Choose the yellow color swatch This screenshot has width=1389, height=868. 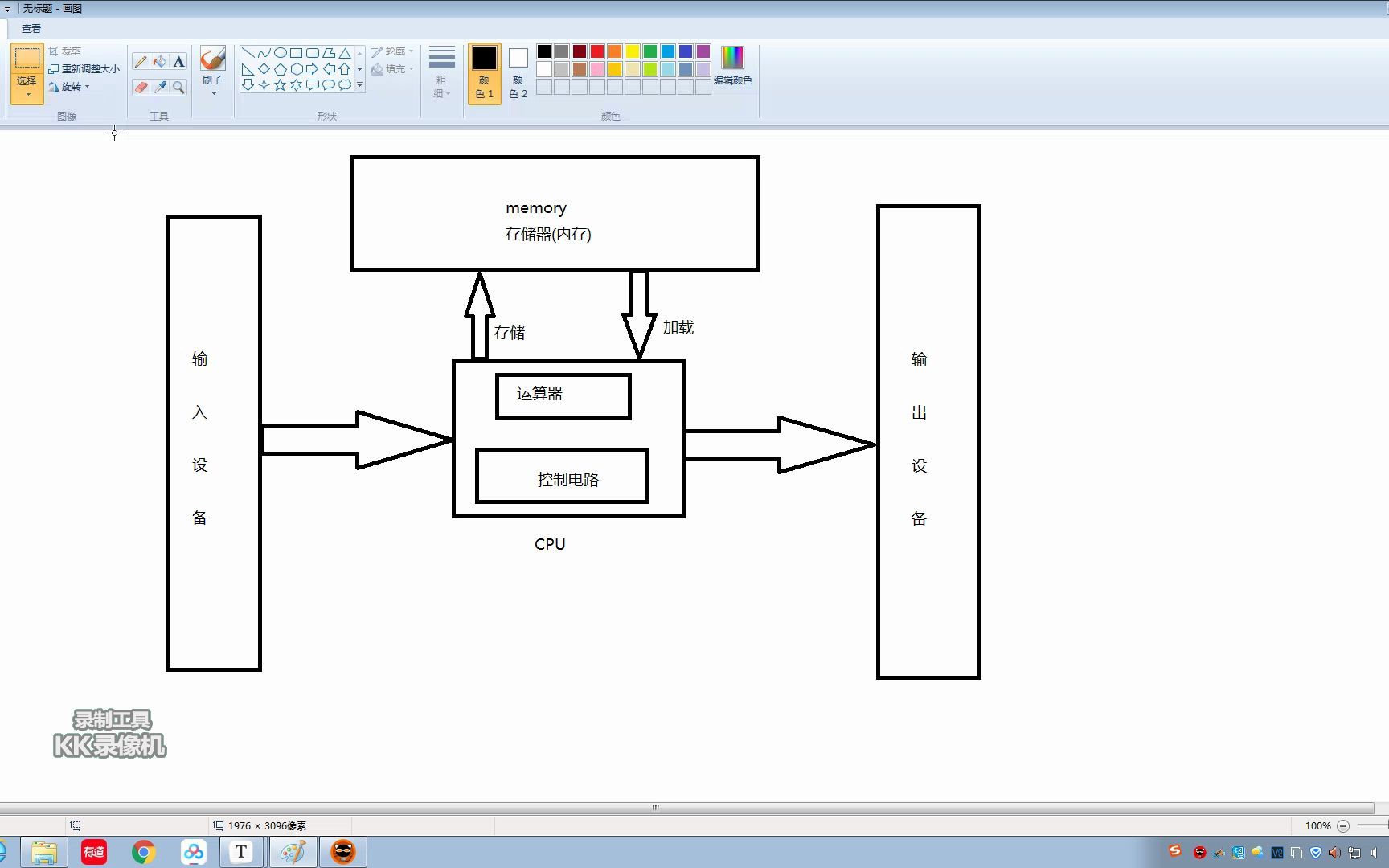633,51
